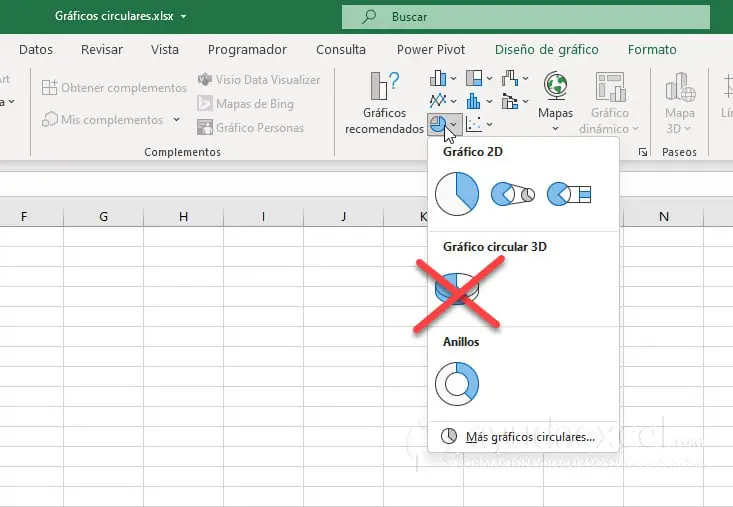Screen dimensions: 733x507
Task: Select the 2D pie chart option
Action: click(457, 193)
